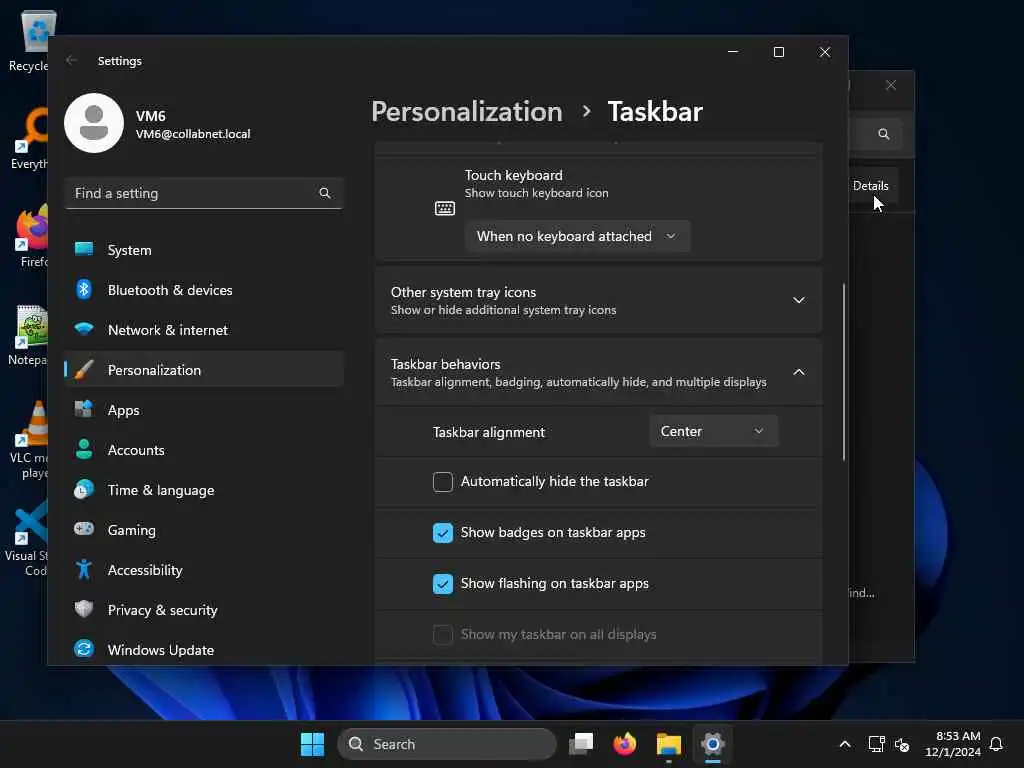Click the Visual Studio Code desktop icon
This screenshot has width=1024, height=768.
click(x=27, y=539)
